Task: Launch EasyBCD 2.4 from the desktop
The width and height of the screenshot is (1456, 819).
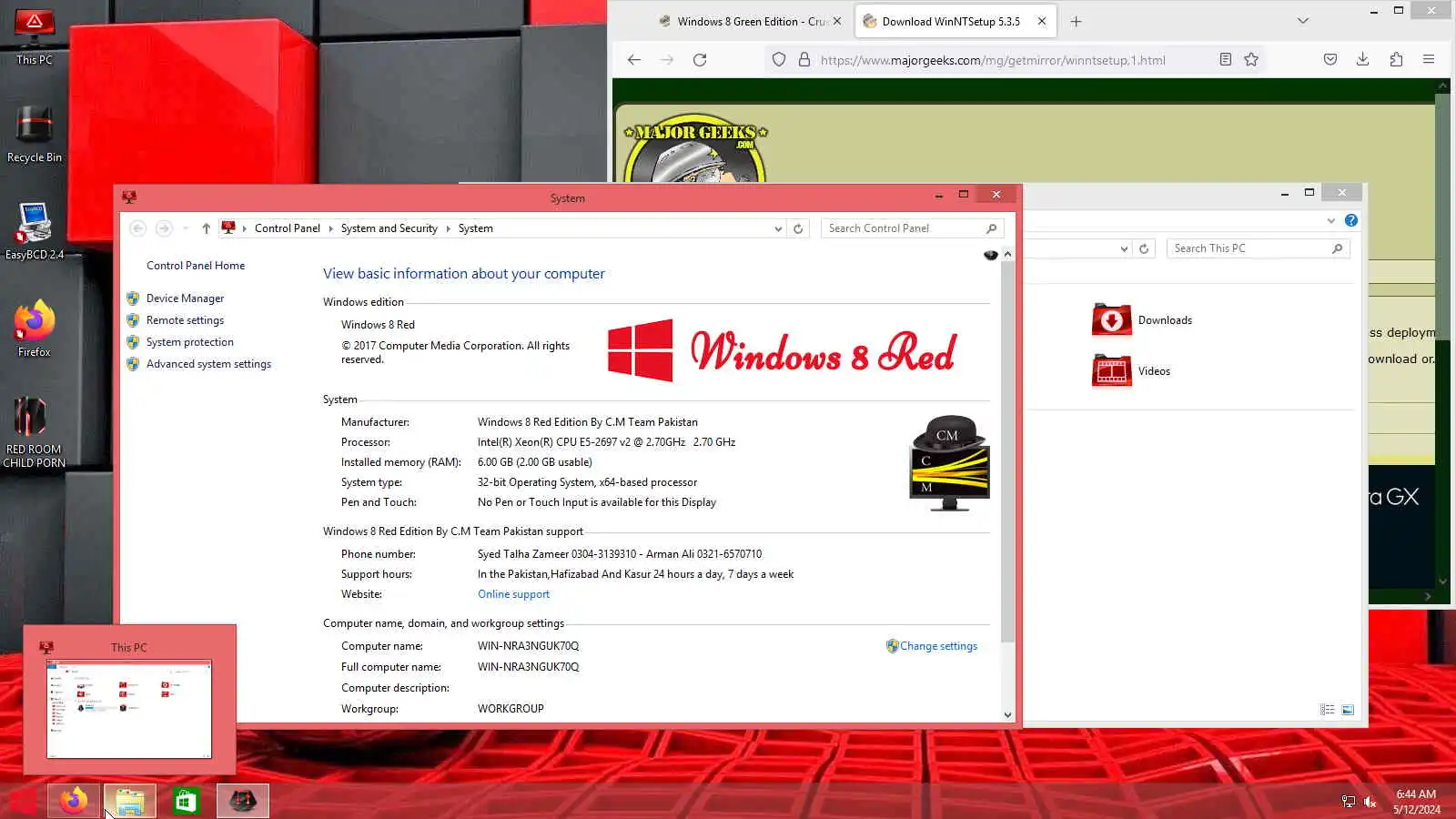Action: [x=35, y=231]
